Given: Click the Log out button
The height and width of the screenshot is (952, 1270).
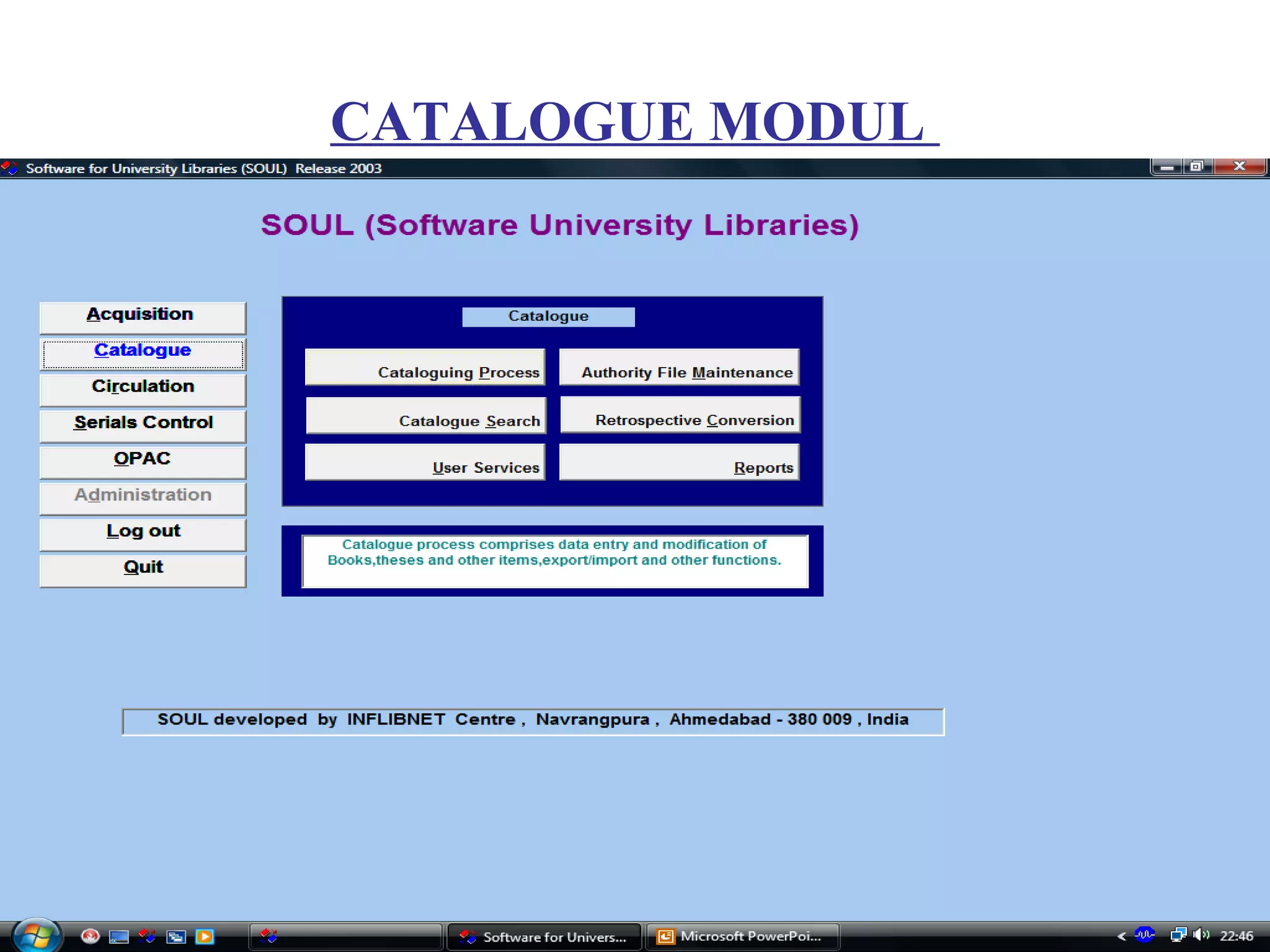Looking at the screenshot, I should (143, 534).
